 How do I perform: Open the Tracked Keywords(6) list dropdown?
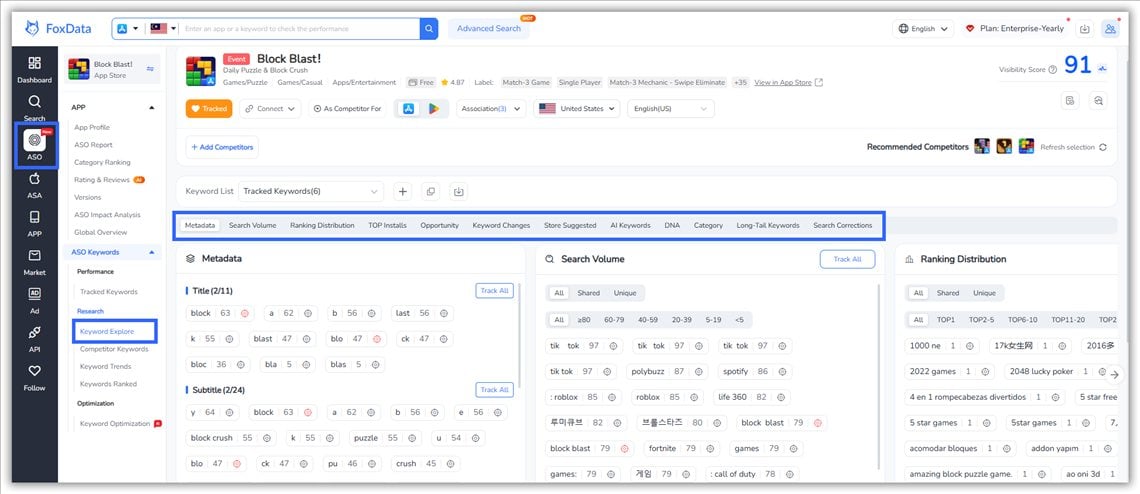point(311,191)
